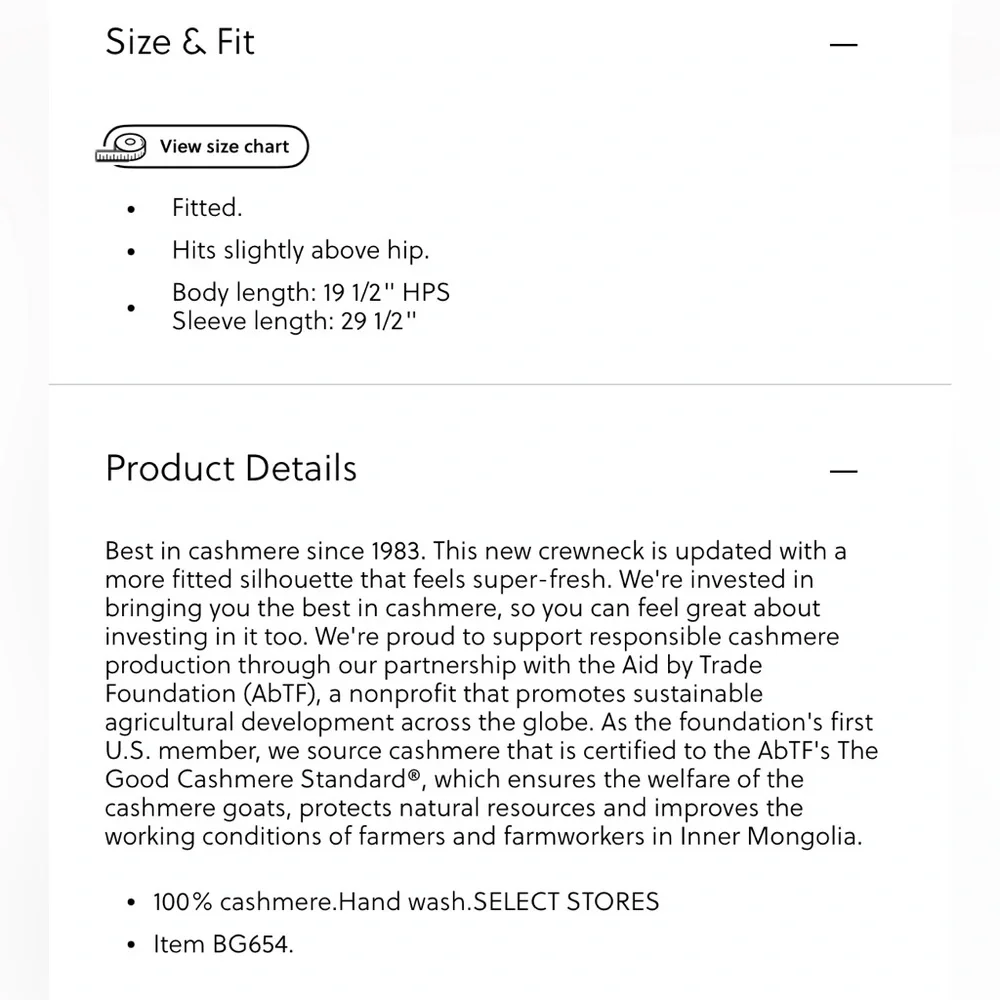Click the Item BG654 product code
1000x1000 pixels.
pyautogui.click(x=223, y=944)
